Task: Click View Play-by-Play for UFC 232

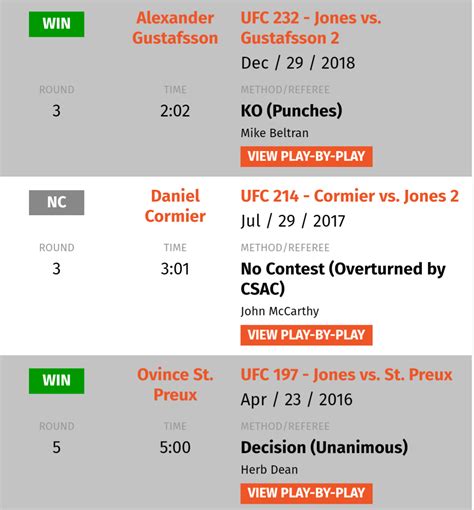Action: pyautogui.click(x=306, y=156)
